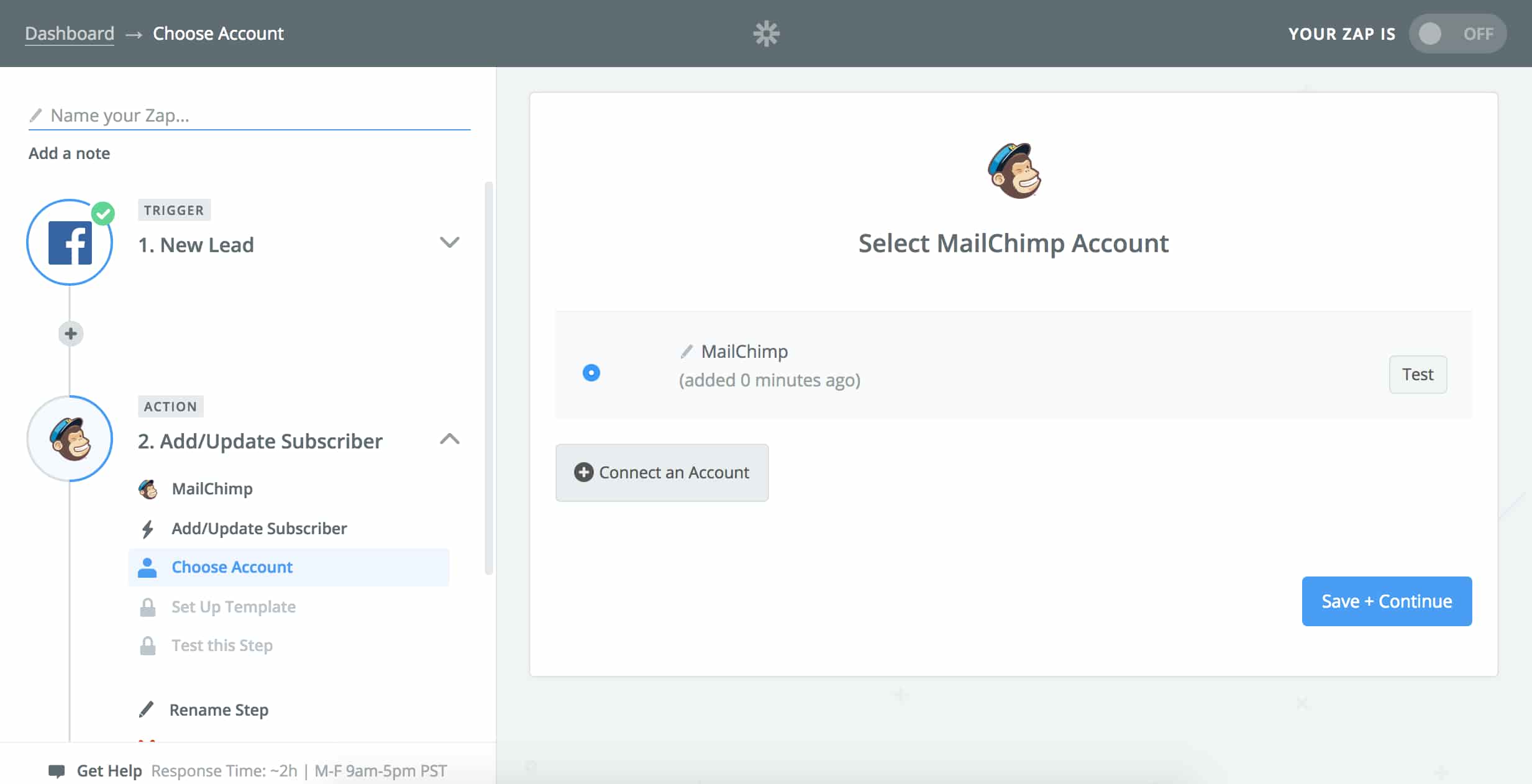Viewport: 1532px width, 784px height.
Task: Click the chat bubble icon by Get Help
Action: [57, 771]
